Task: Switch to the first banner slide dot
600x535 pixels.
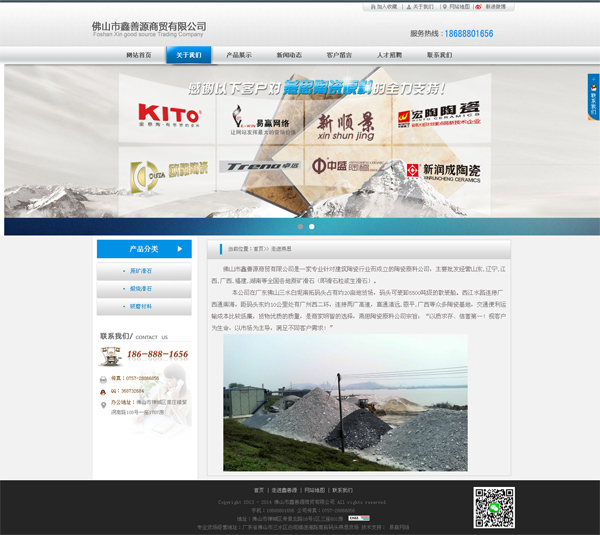Action: [x=300, y=227]
